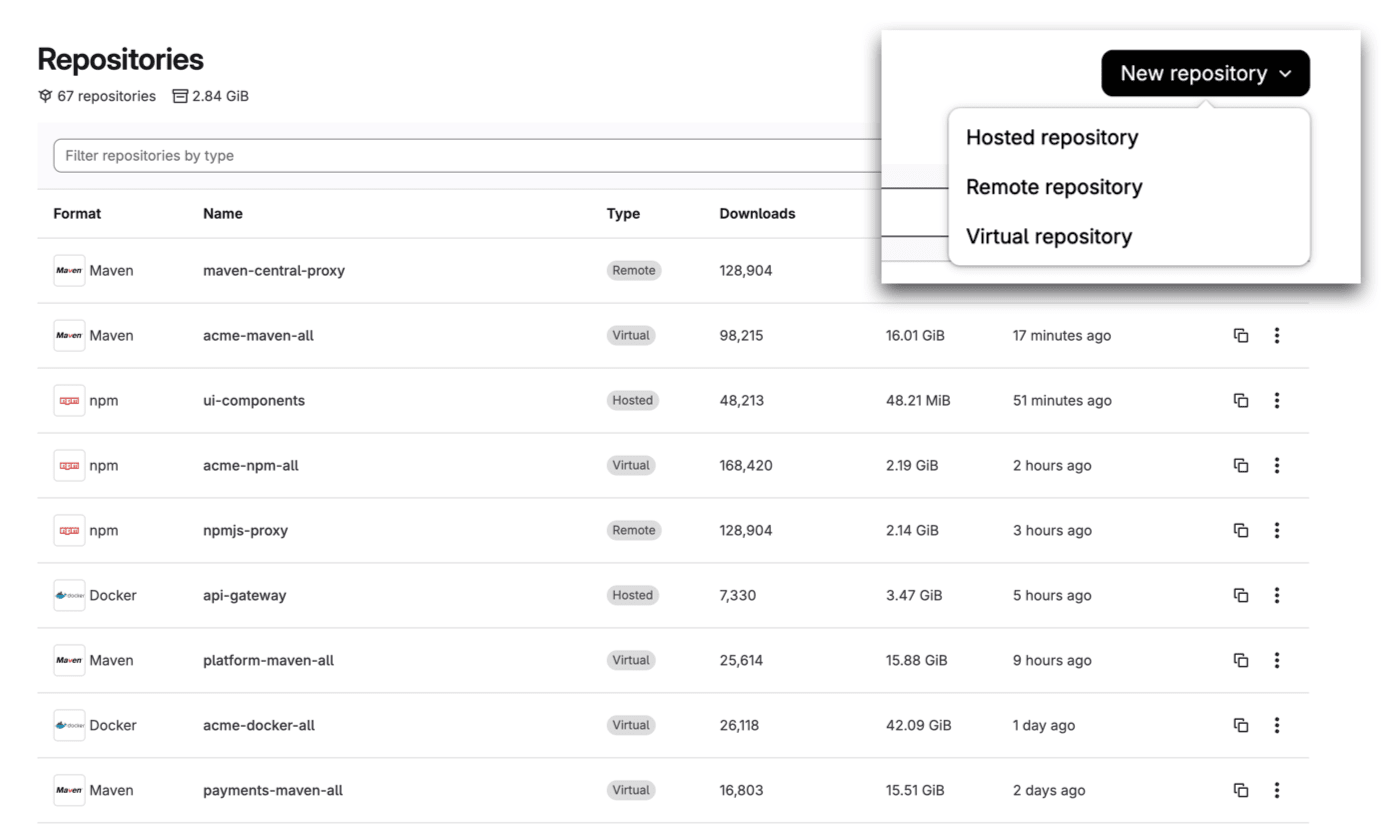Open the New repository dropdown button
The image size is (1385, 838).
click(x=1205, y=73)
